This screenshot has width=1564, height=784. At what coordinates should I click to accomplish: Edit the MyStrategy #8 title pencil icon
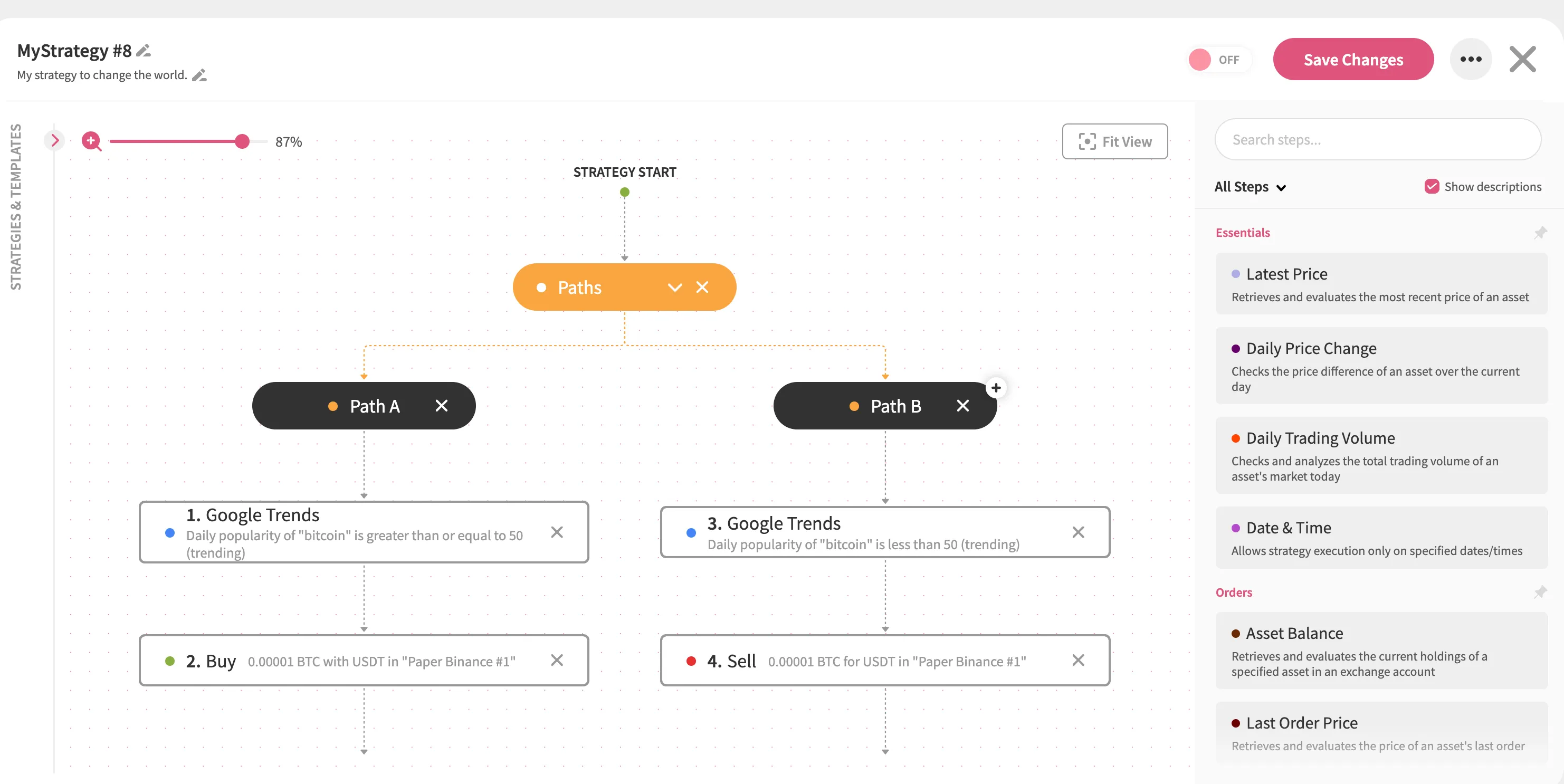click(144, 51)
